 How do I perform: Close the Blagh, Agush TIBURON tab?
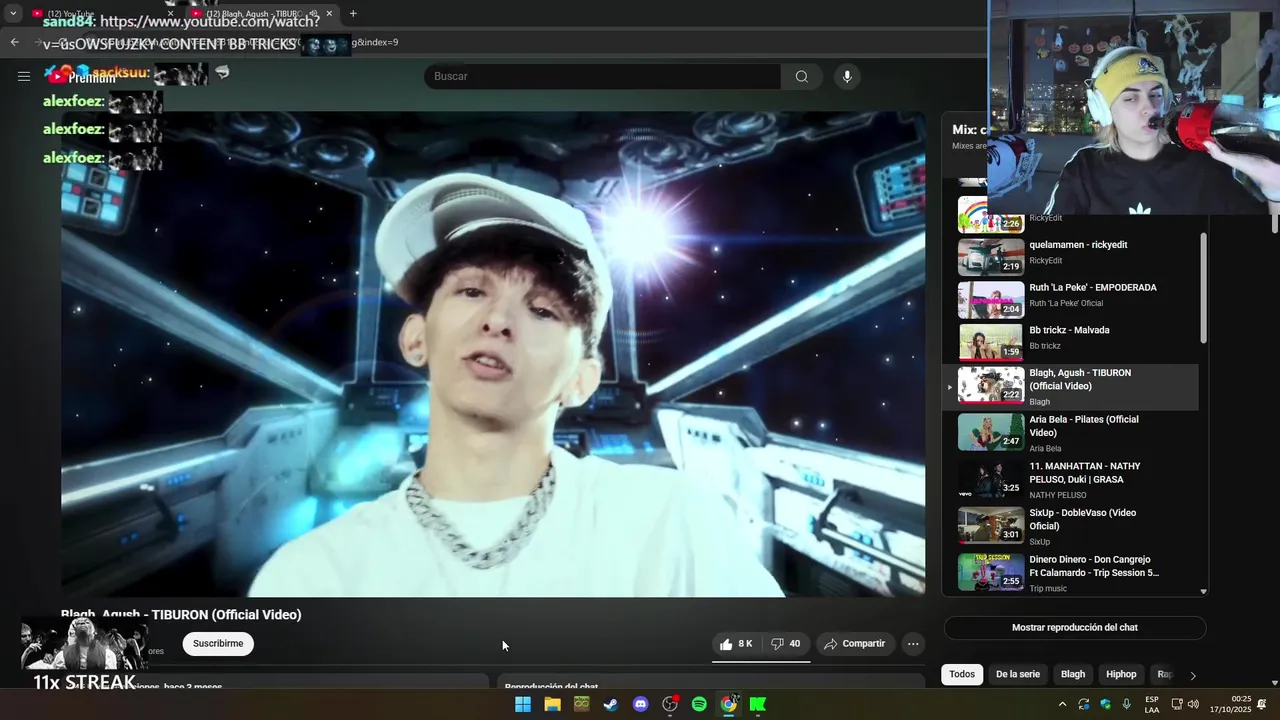[x=329, y=14]
